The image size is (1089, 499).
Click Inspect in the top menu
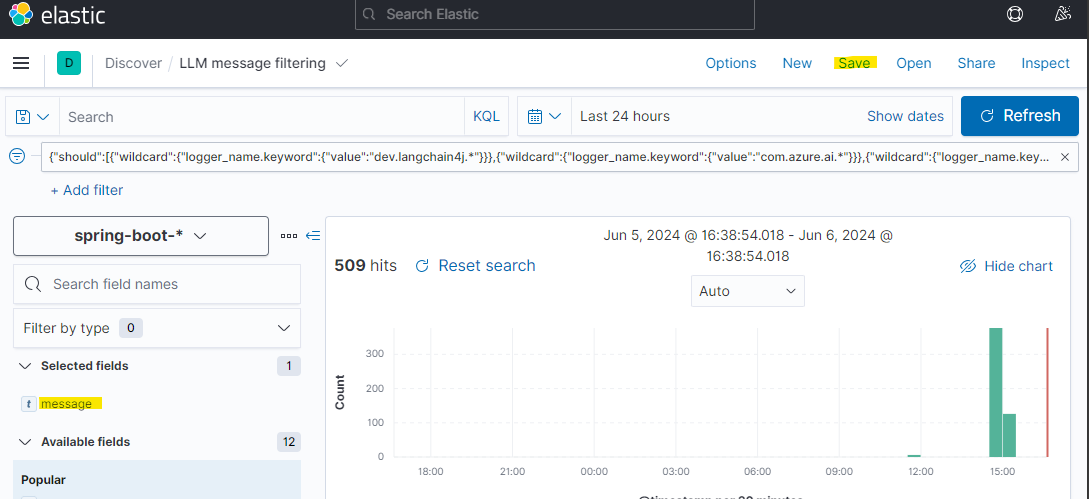(x=1045, y=63)
